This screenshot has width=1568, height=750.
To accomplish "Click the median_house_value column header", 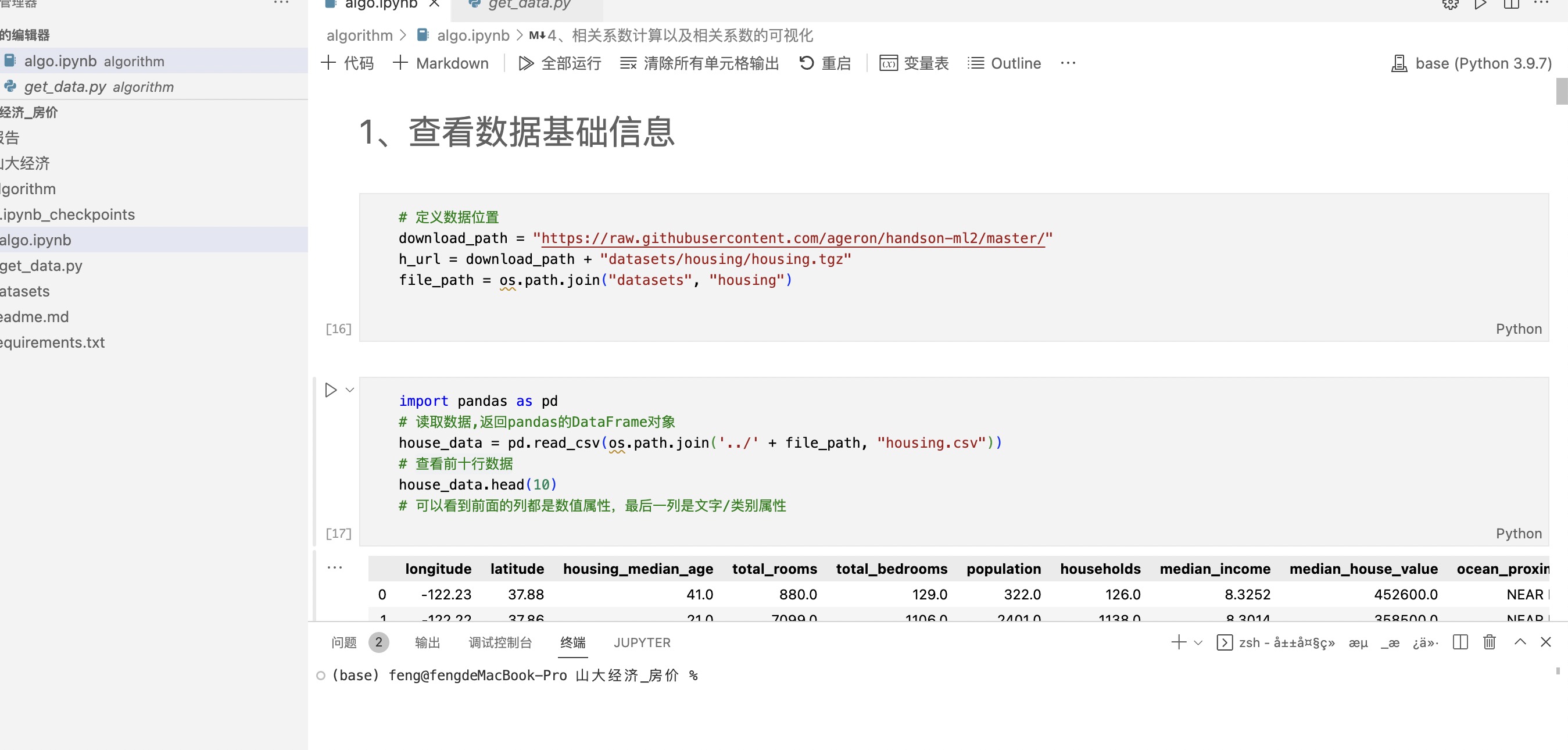I will pyautogui.click(x=1363, y=569).
